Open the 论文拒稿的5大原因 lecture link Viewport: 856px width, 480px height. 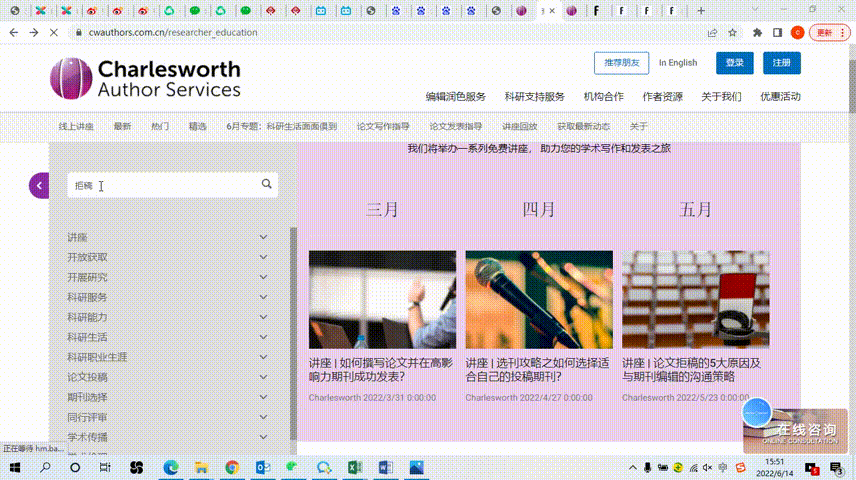point(692,370)
